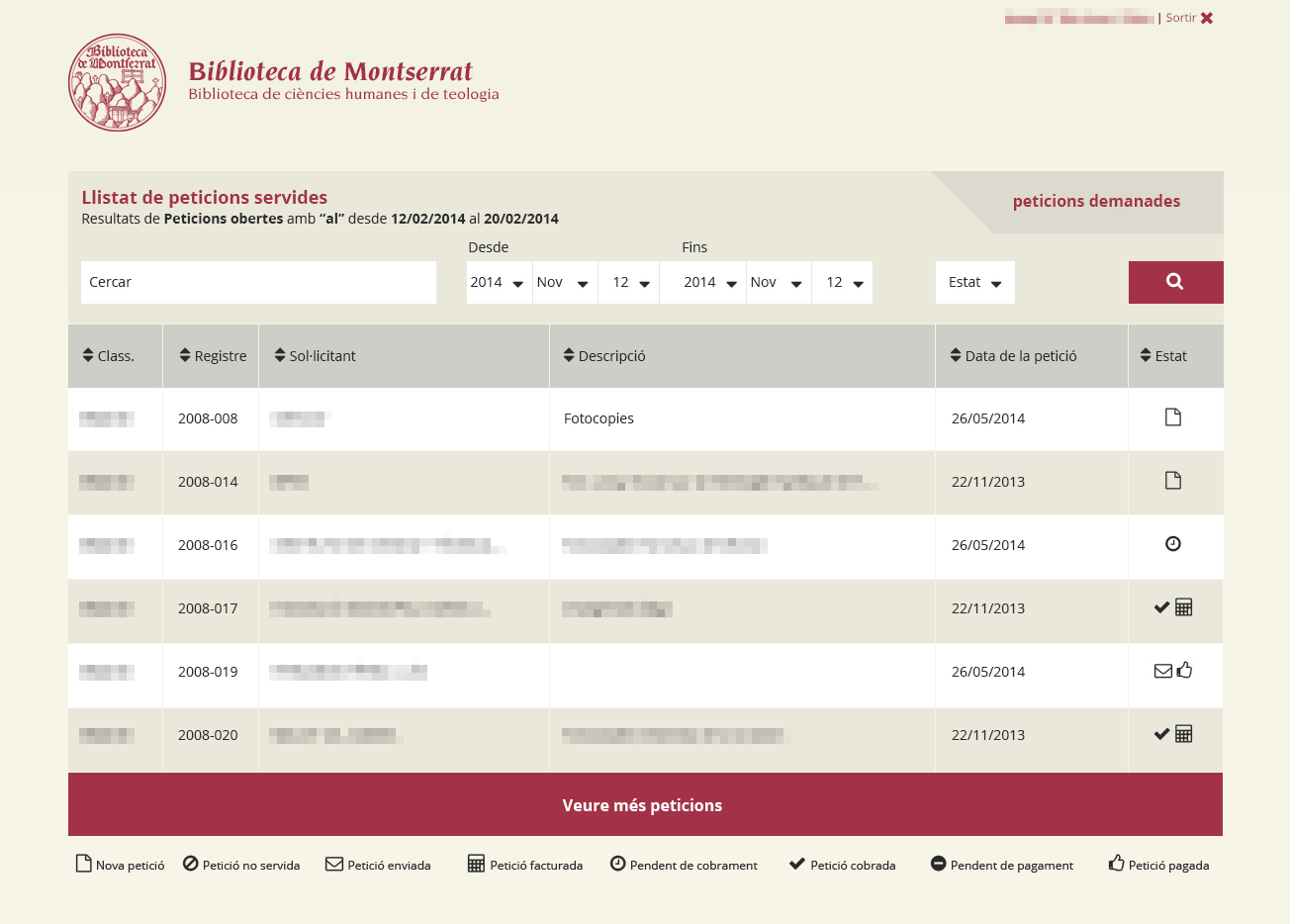Click the magnifying glass search button
This screenshot has width=1290, height=924.
pyautogui.click(x=1174, y=282)
